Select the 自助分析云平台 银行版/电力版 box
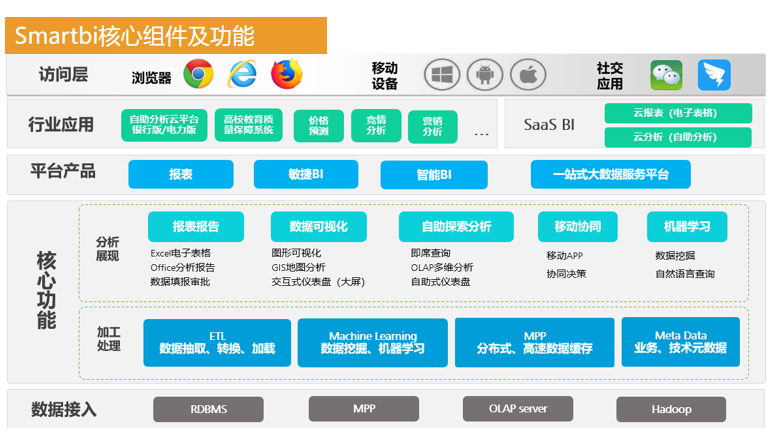 pyautogui.click(x=164, y=125)
